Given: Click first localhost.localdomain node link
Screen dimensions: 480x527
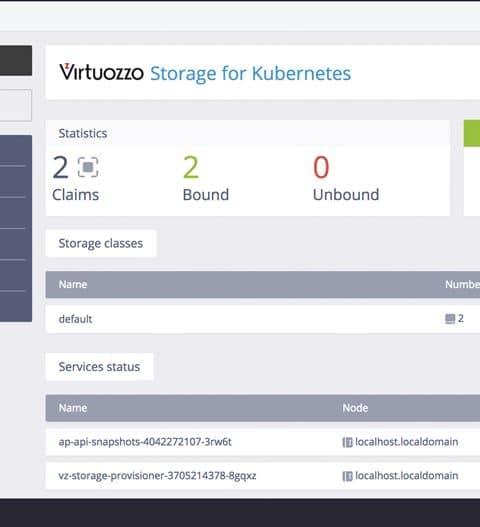Looking at the screenshot, I should 406,442.
